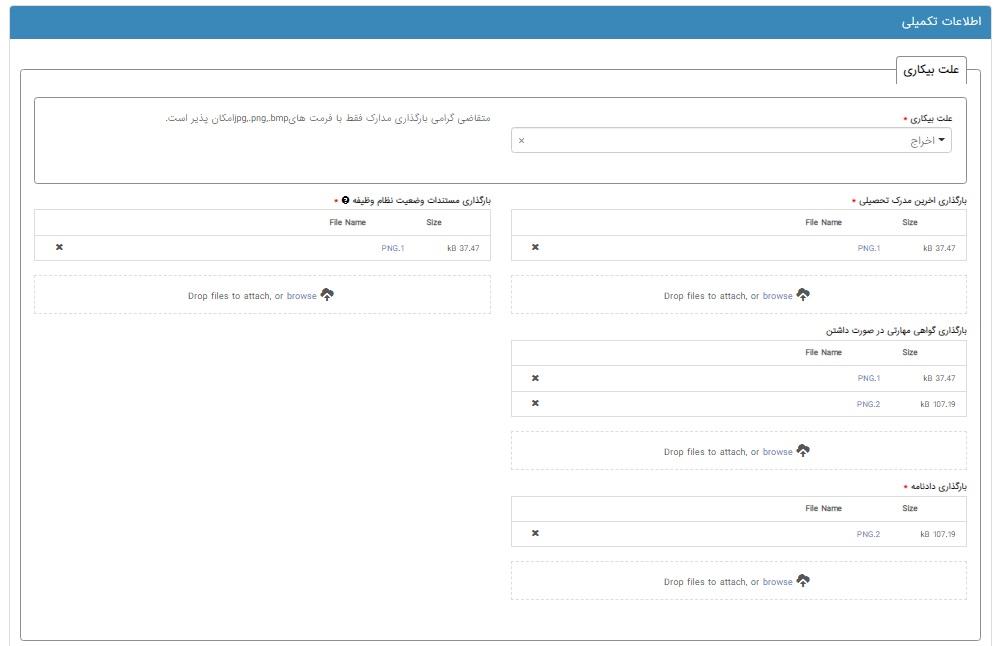This screenshot has width=994, height=646.
Task: Browse files for گواهی مهارتی upload
Action: click(x=777, y=452)
